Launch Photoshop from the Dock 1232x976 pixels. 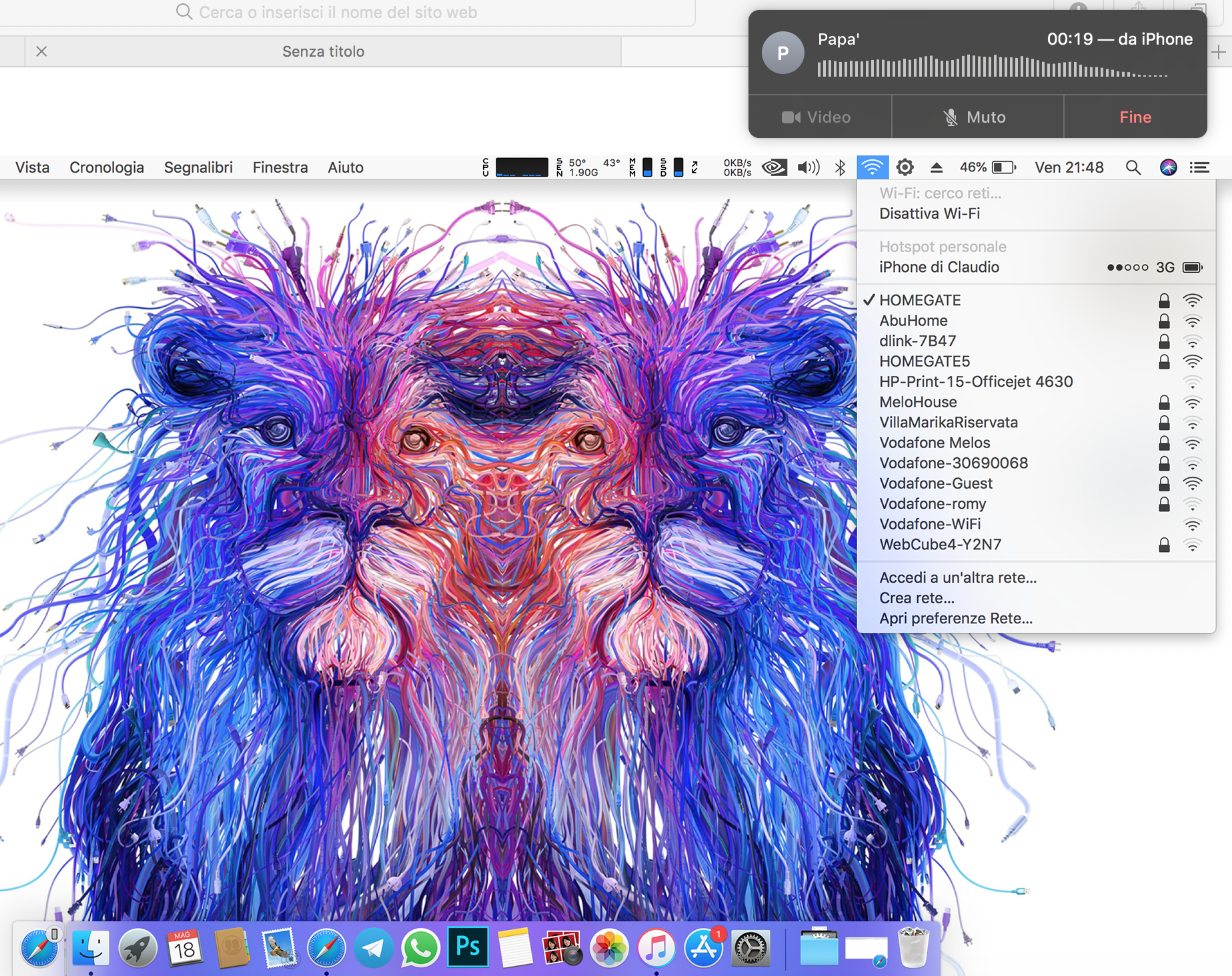point(468,947)
